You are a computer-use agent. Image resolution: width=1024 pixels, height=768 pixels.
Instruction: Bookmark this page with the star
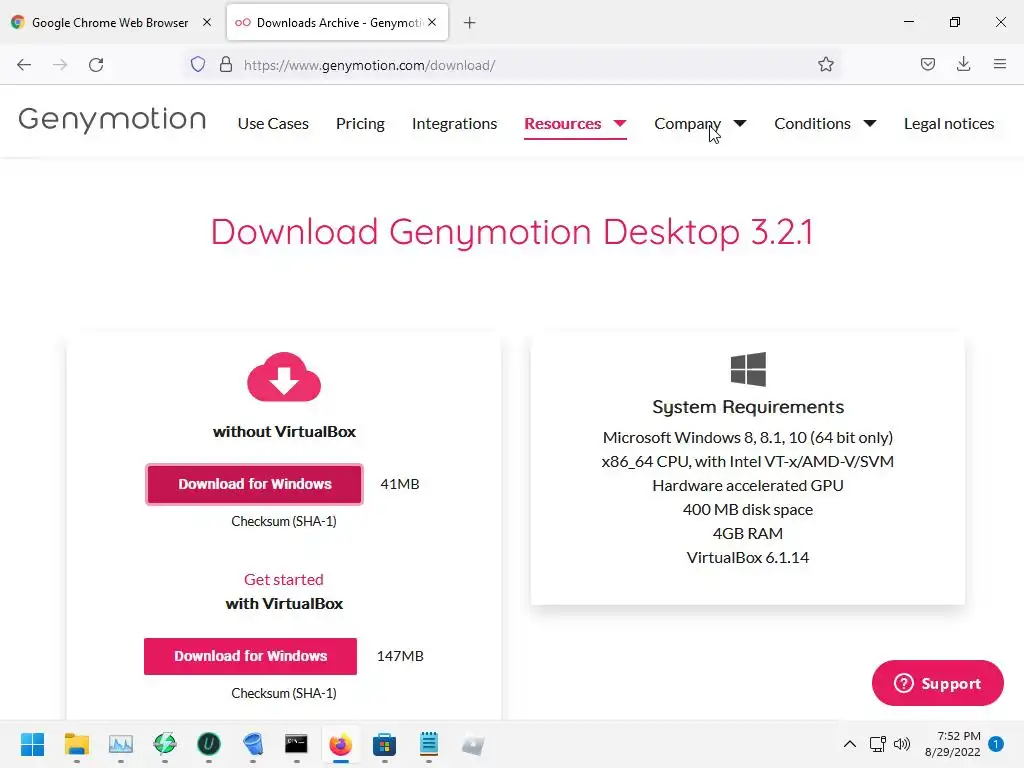[x=825, y=64]
